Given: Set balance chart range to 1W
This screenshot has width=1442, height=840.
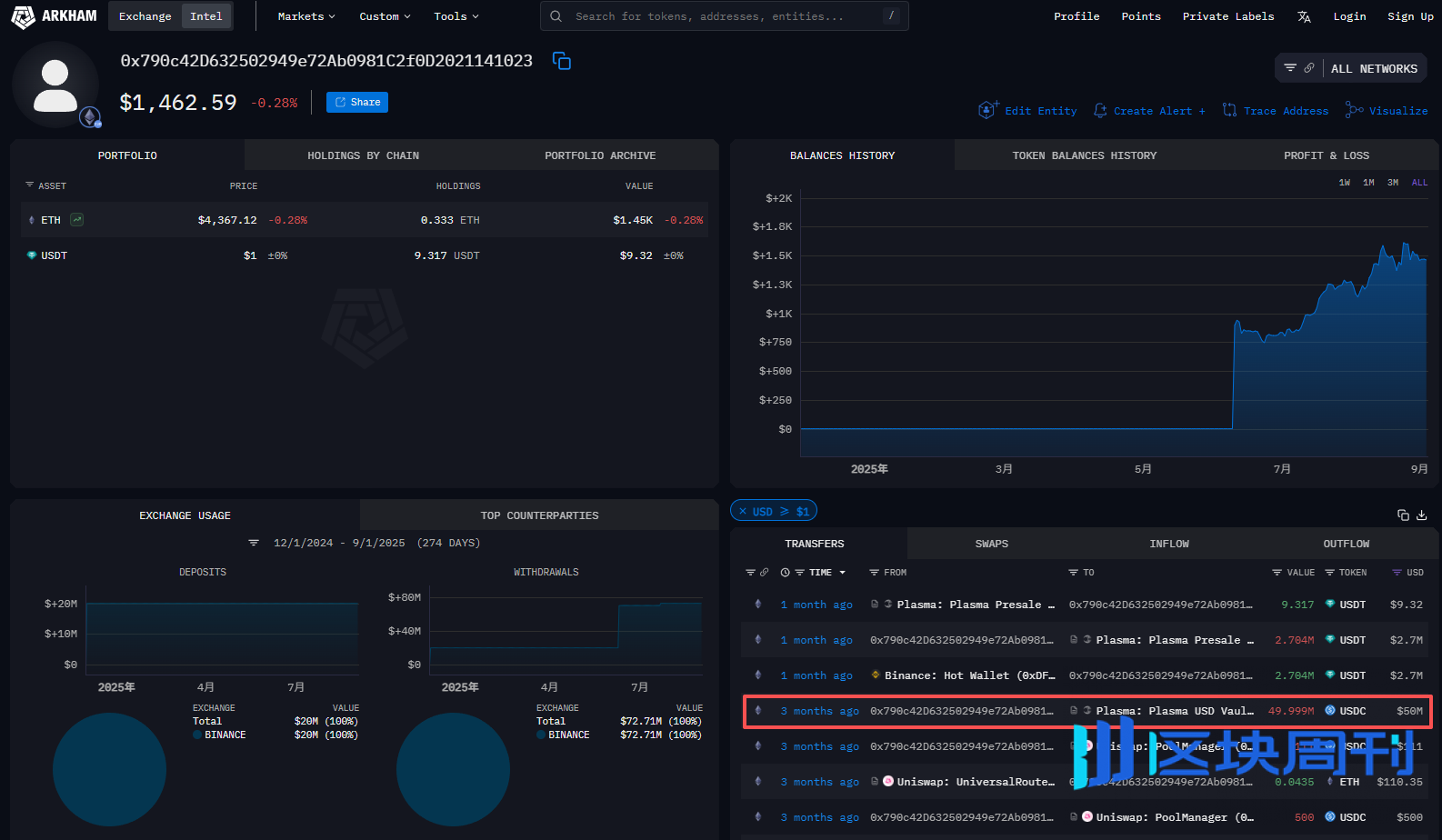Looking at the screenshot, I should (x=1344, y=183).
